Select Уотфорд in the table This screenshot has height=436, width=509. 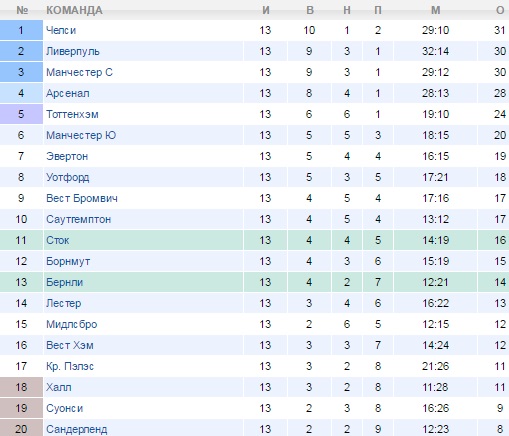(68, 177)
